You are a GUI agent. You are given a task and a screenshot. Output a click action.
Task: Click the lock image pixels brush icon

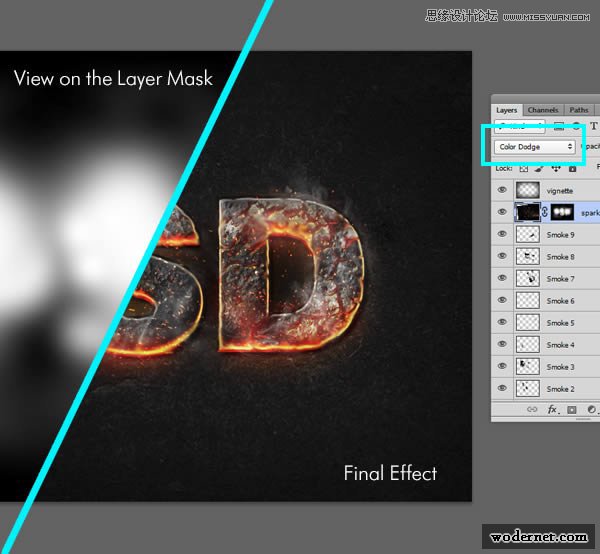539,168
